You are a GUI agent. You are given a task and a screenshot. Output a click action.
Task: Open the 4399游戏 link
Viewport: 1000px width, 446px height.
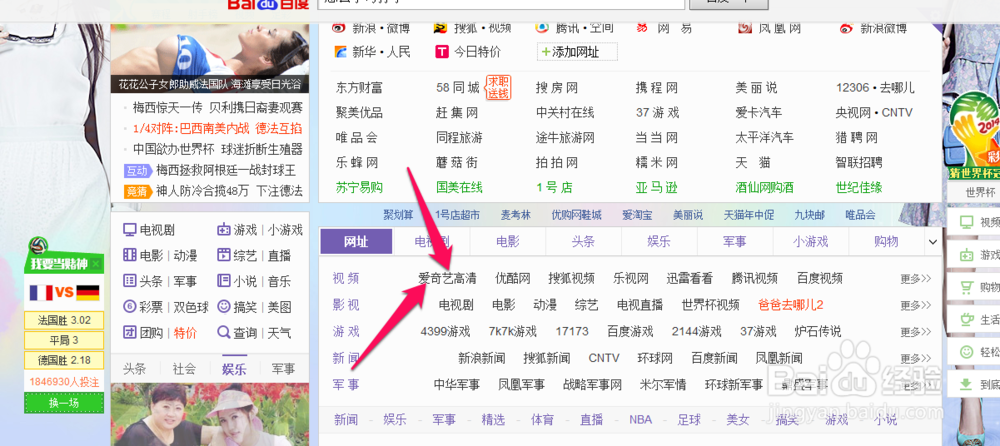[x=445, y=332]
